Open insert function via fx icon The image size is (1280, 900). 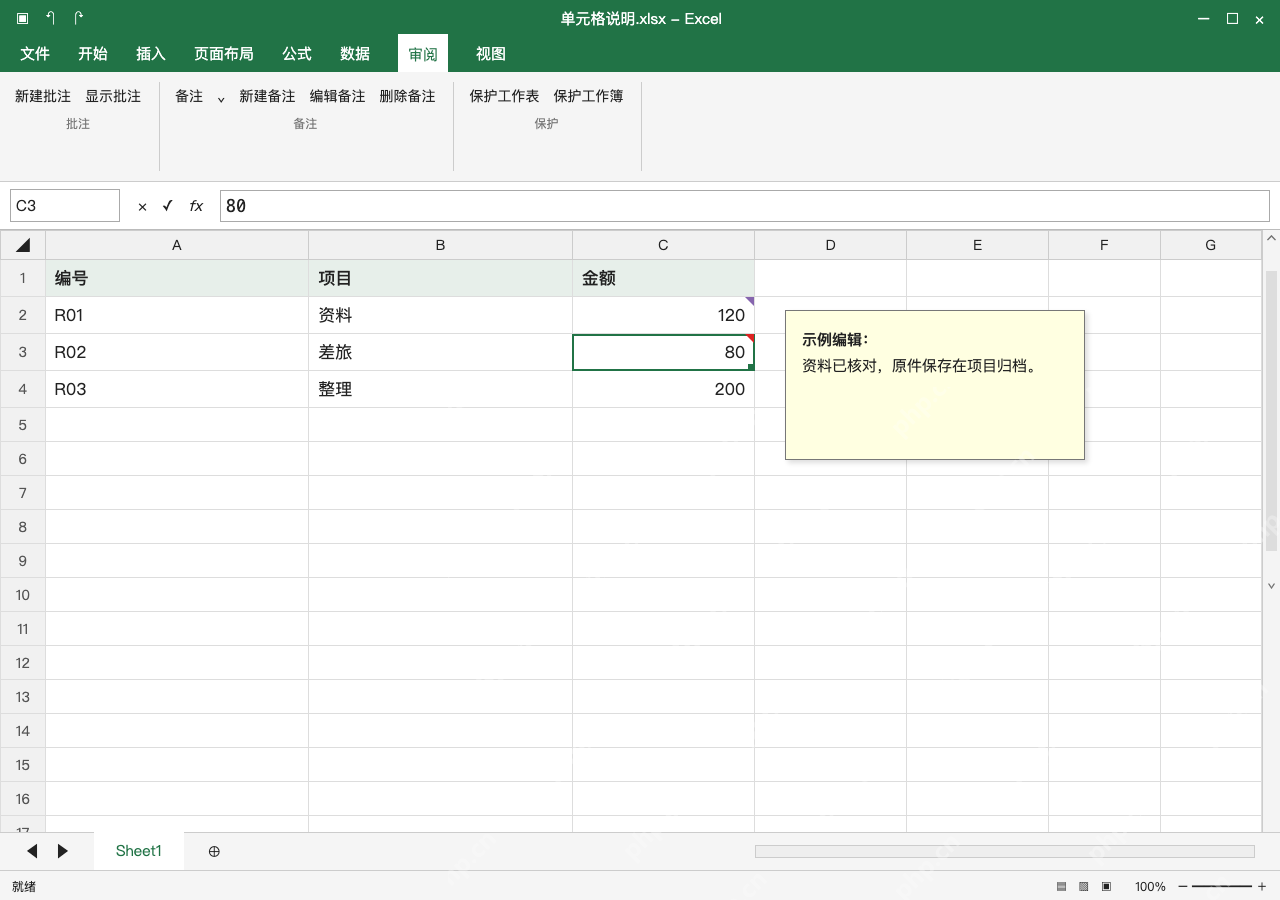coord(196,206)
